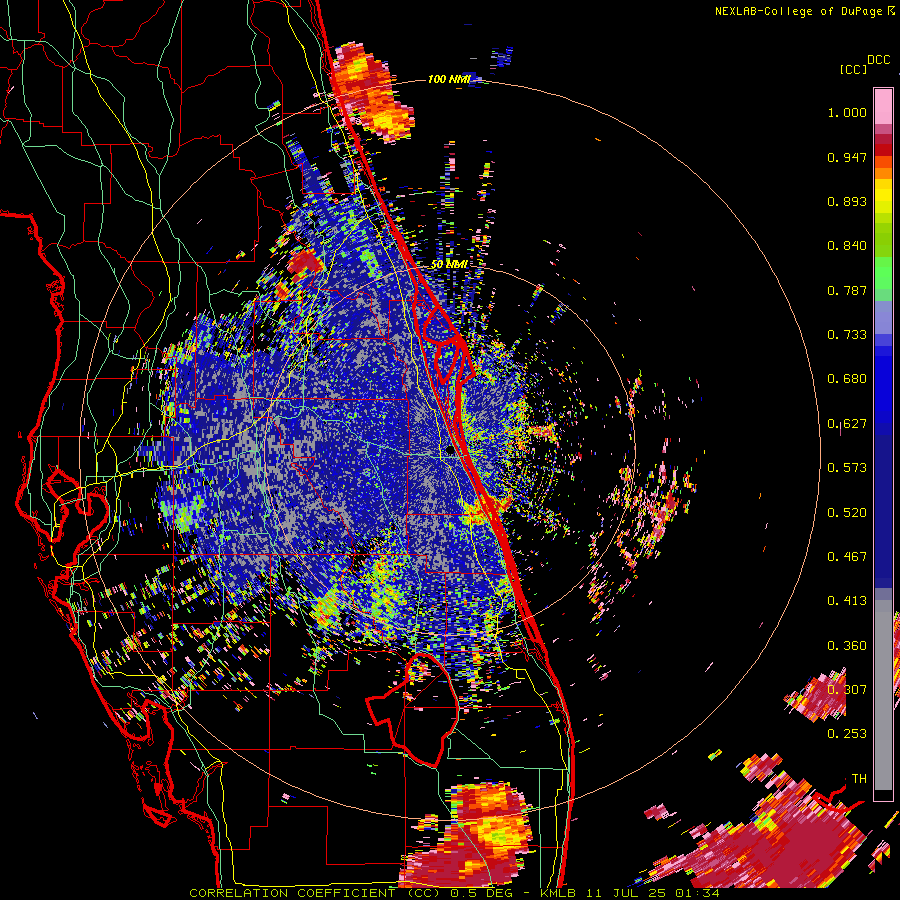Viewport: 900px width, 900px height.
Task: Pick the gray band near 0.360 on the scale
Action: click(883, 695)
